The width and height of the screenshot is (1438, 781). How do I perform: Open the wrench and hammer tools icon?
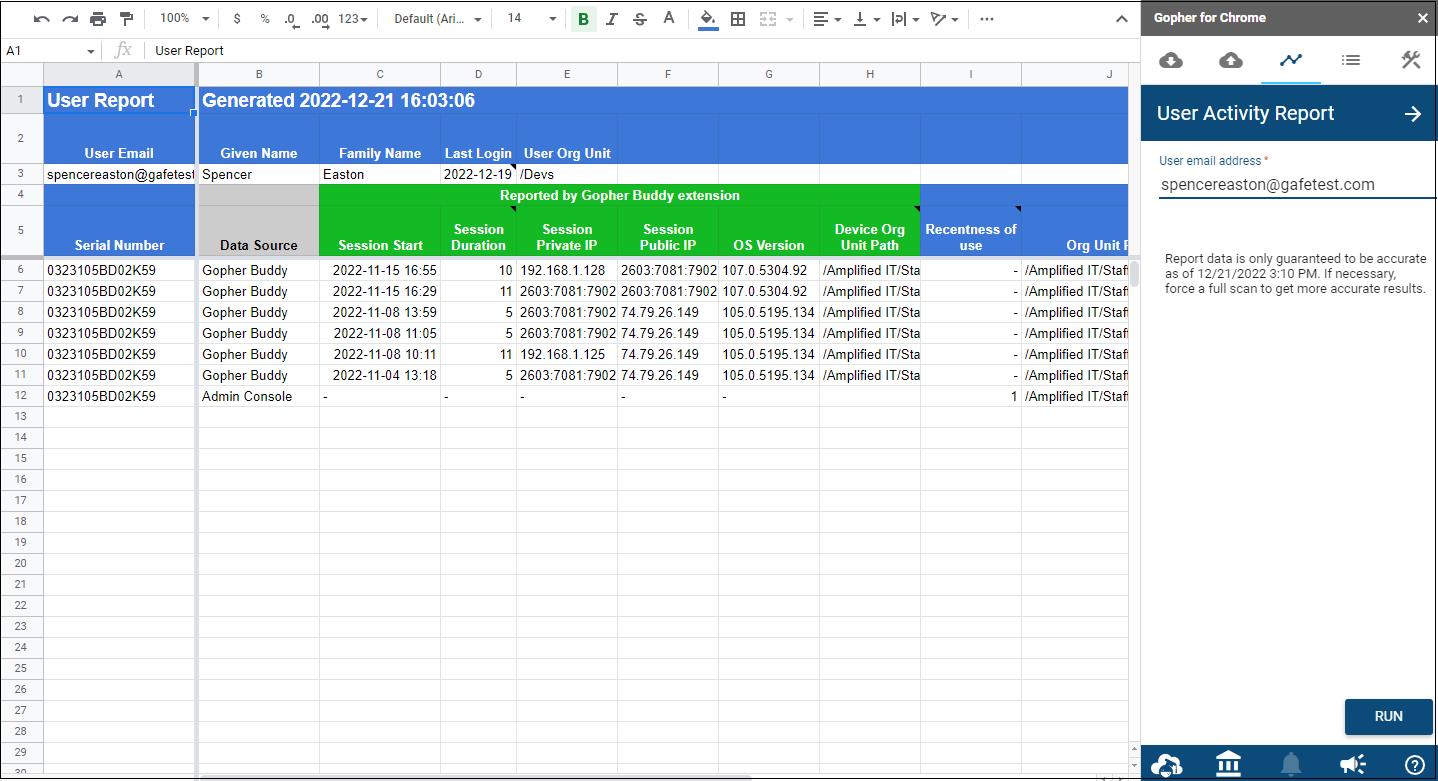[x=1411, y=61]
